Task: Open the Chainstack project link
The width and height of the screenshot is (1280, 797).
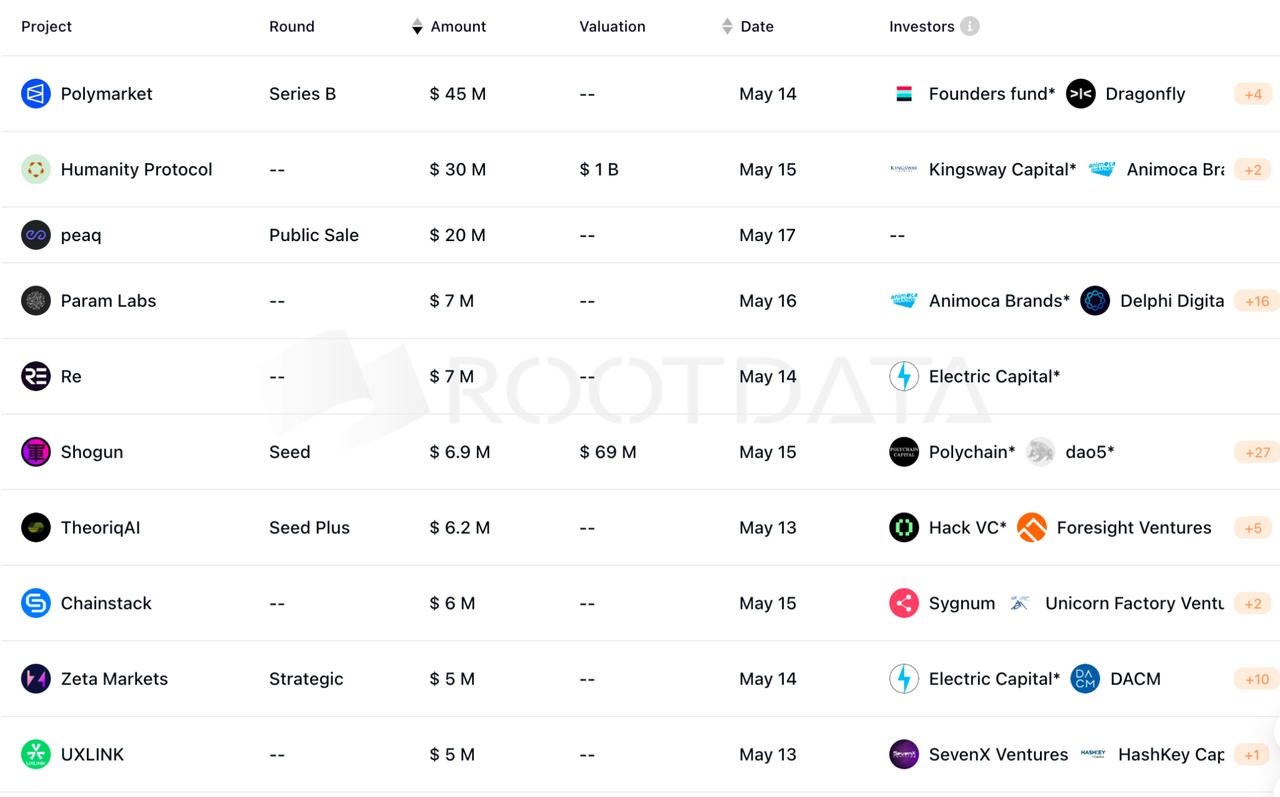Action: click(x=106, y=603)
